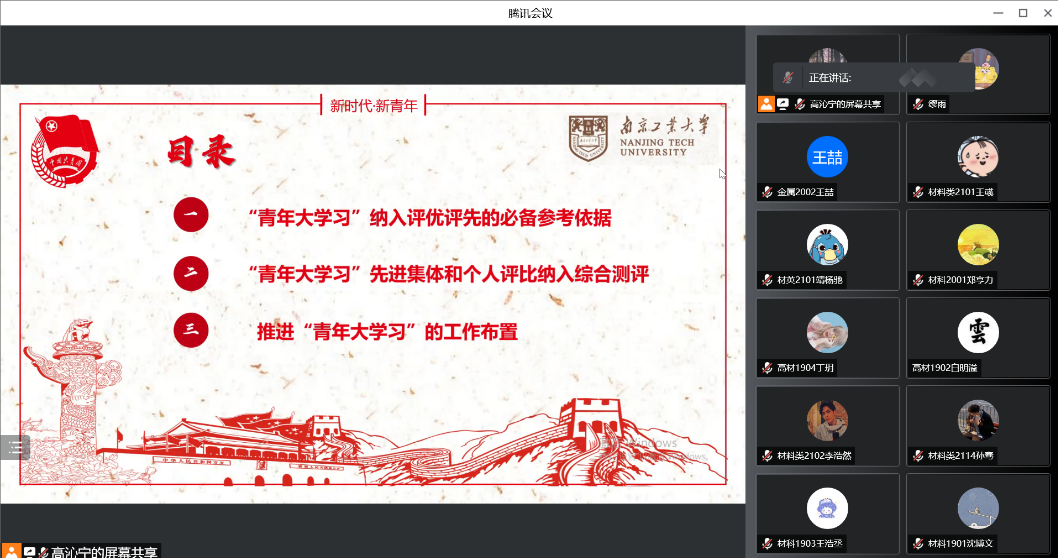Toggle the mic icon for 高材1904丁玥
The height and width of the screenshot is (558, 1058).
coord(767,368)
